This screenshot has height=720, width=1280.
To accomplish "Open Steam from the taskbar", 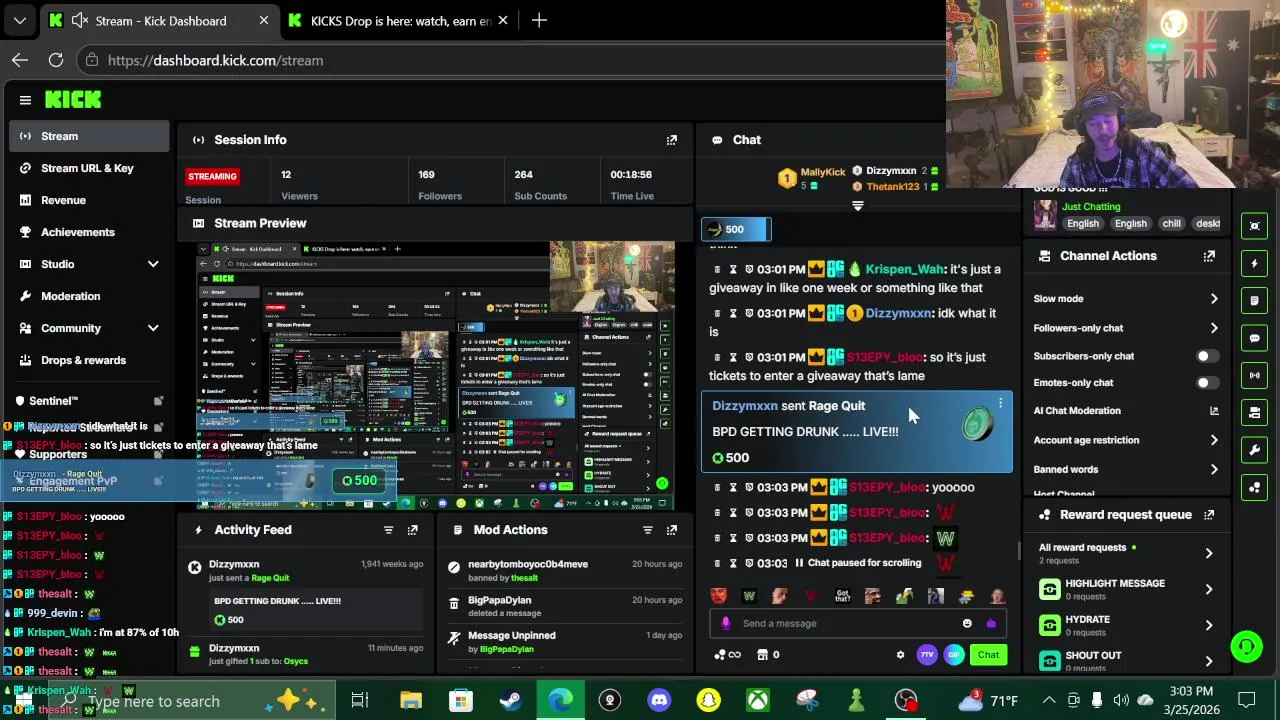I will (x=510, y=700).
